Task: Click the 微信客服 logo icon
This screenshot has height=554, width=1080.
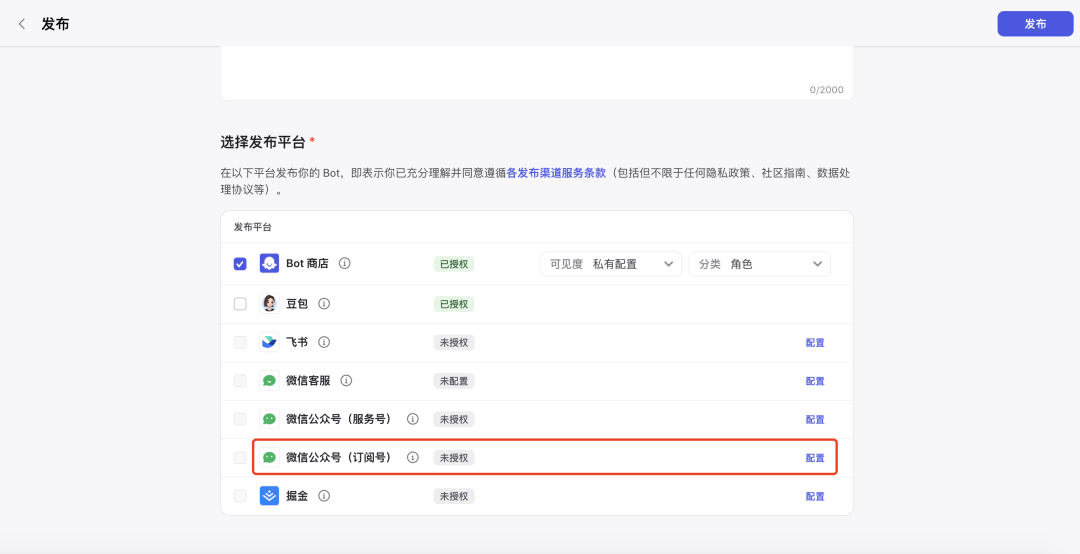Action: click(269, 380)
